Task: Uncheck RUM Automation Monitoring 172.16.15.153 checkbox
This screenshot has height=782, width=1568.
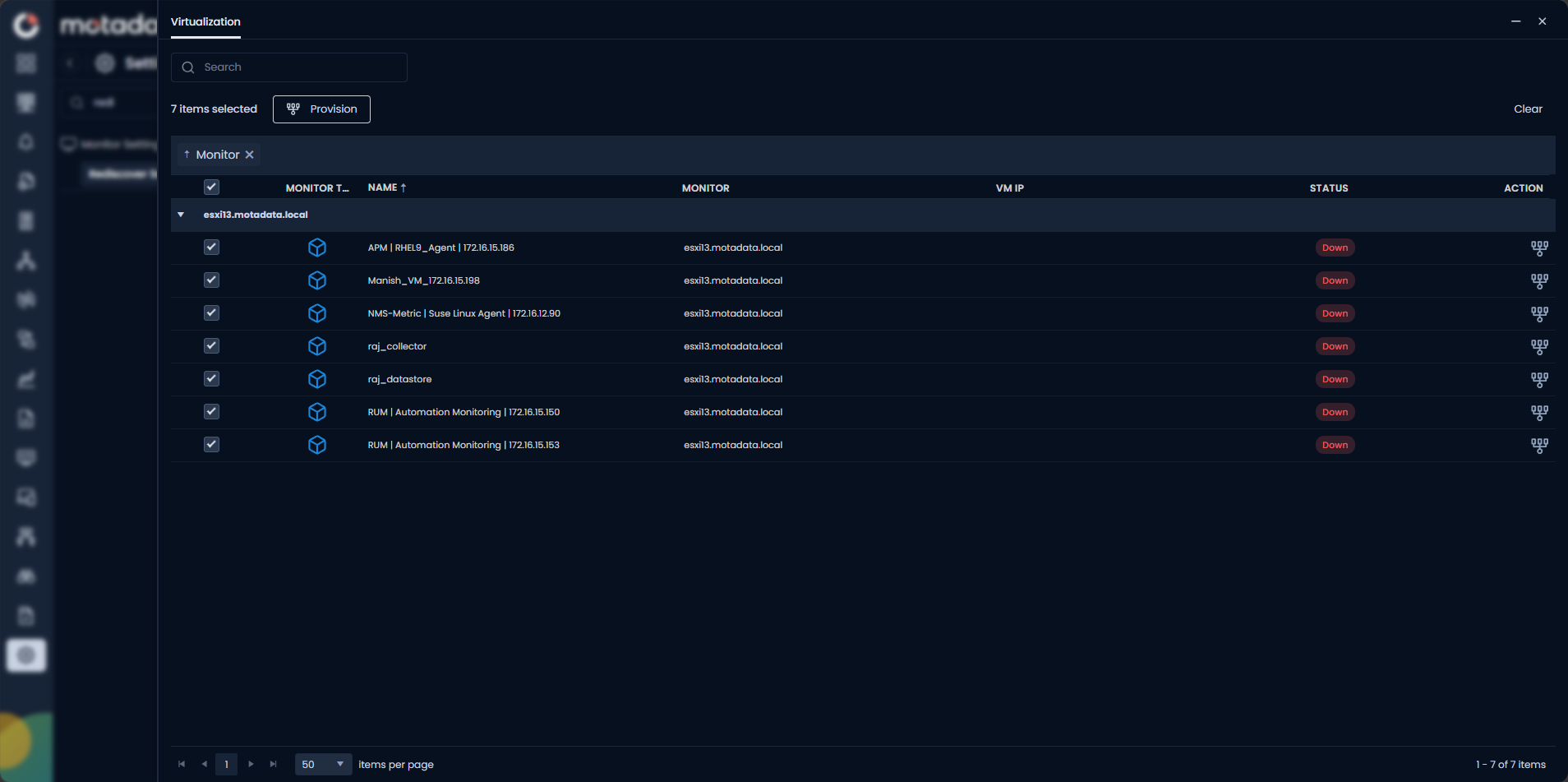Action: (x=211, y=444)
